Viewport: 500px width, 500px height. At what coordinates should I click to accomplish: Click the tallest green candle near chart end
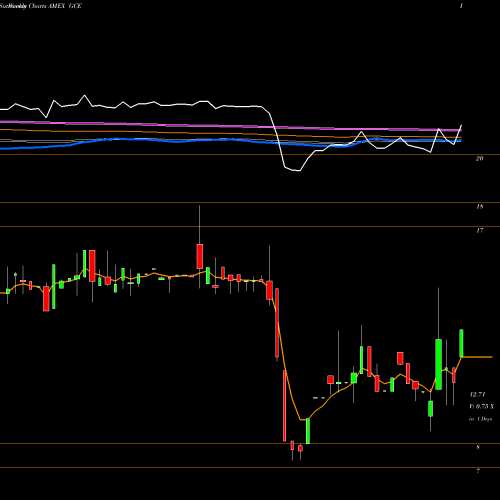tap(439, 364)
